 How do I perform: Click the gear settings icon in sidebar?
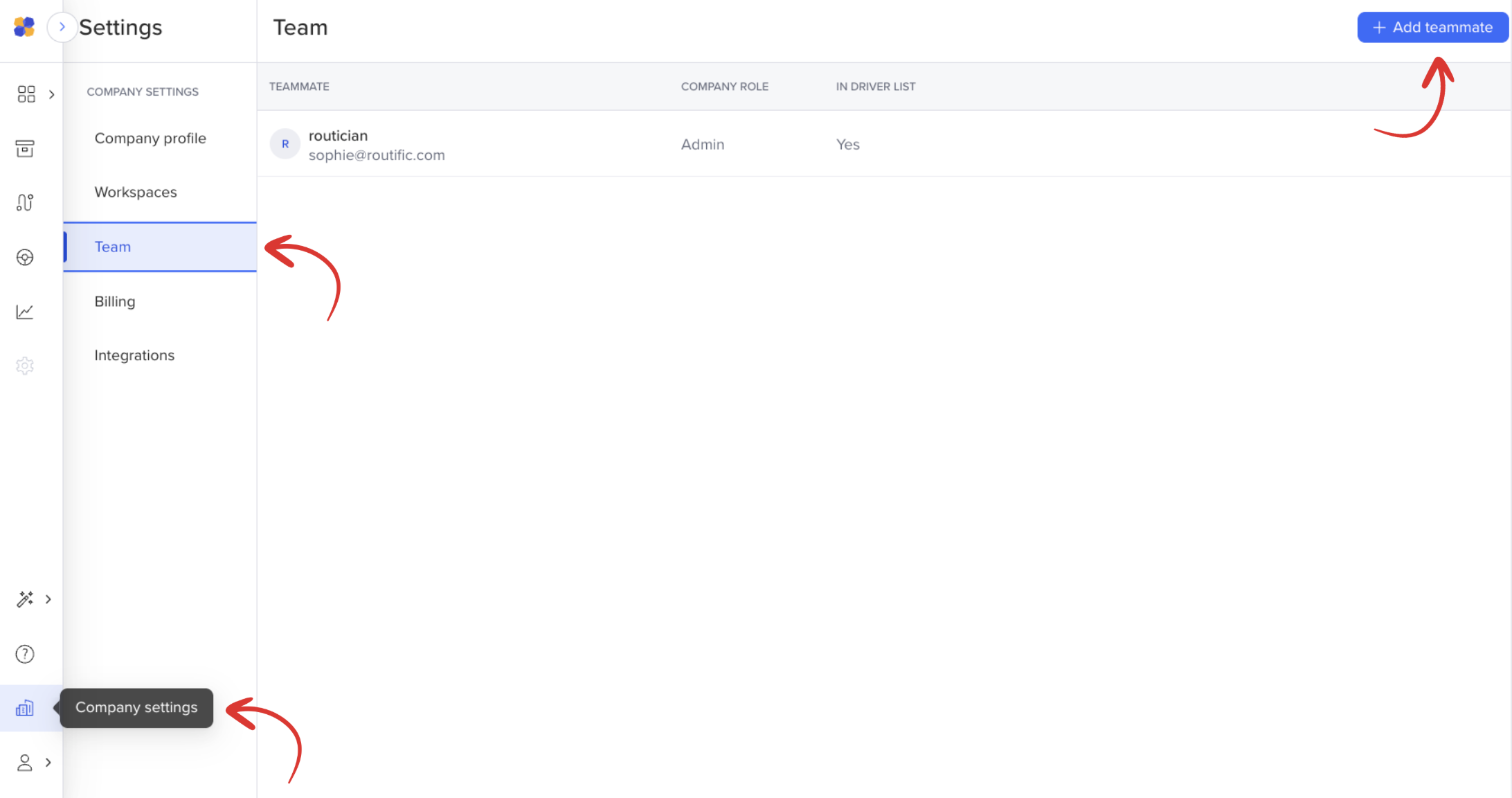pyautogui.click(x=25, y=366)
